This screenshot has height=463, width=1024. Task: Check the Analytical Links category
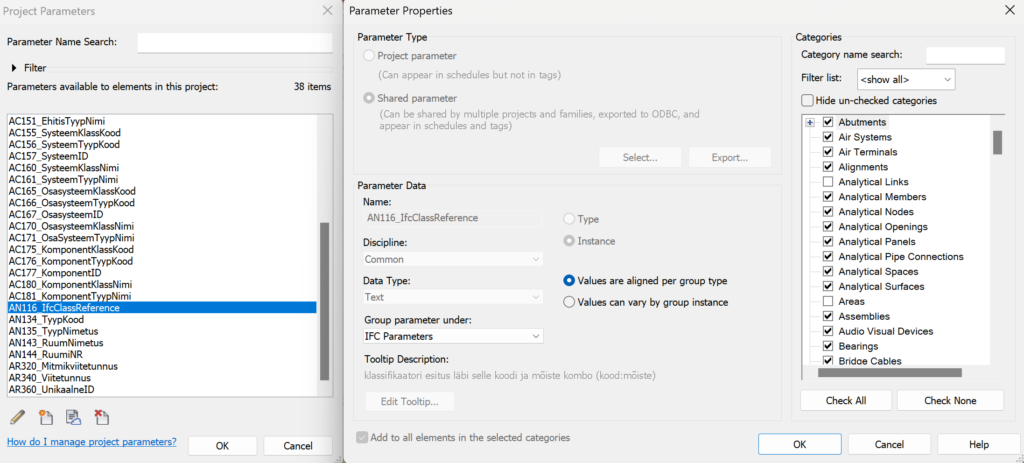pos(827,182)
